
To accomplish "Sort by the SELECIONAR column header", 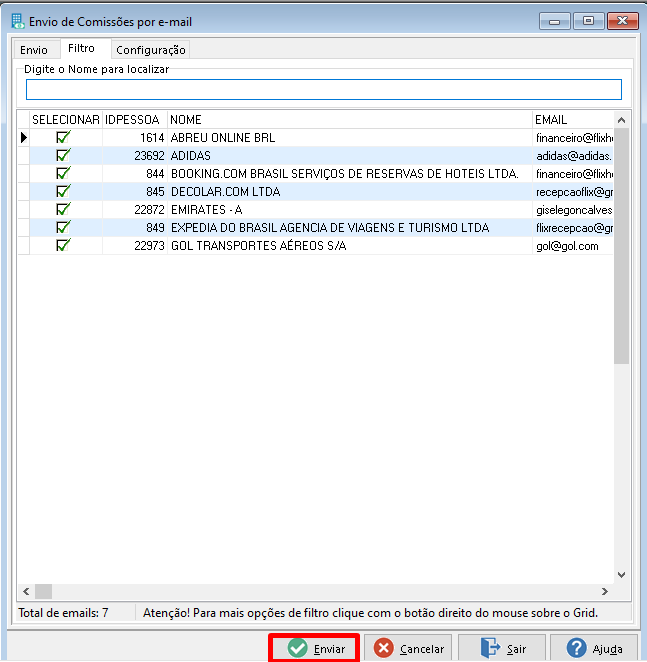I will tap(66, 120).
